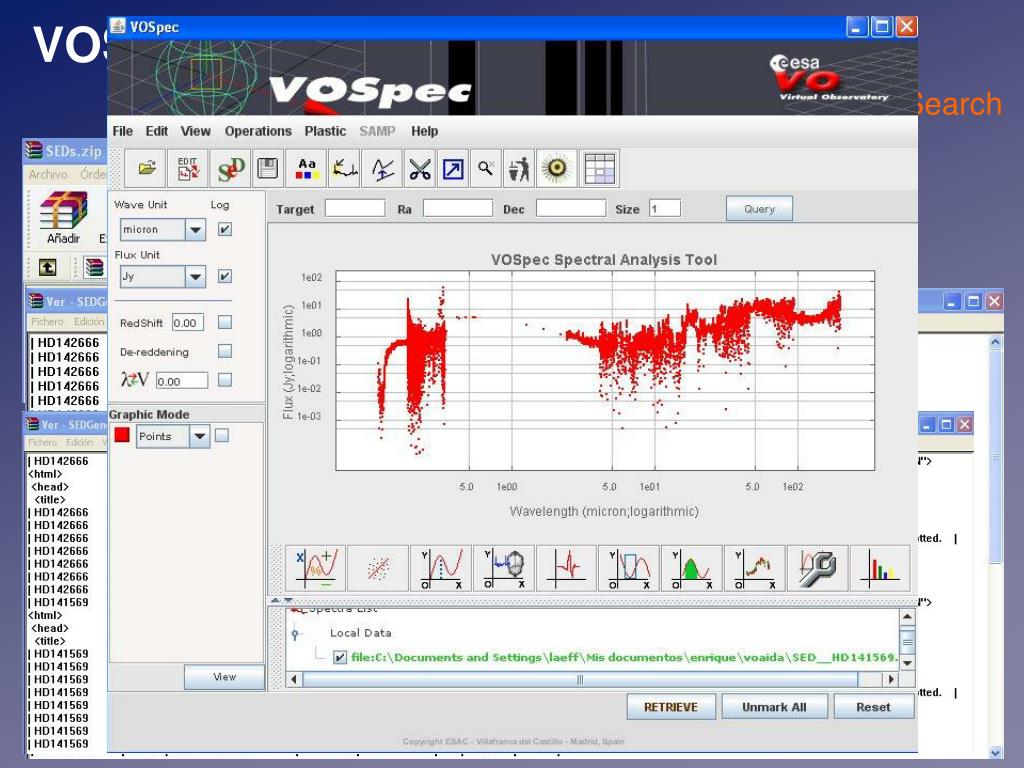Click the EDIT spectrum toolbar icon
The width and height of the screenshot is (1024, 768).
[188, 168]
